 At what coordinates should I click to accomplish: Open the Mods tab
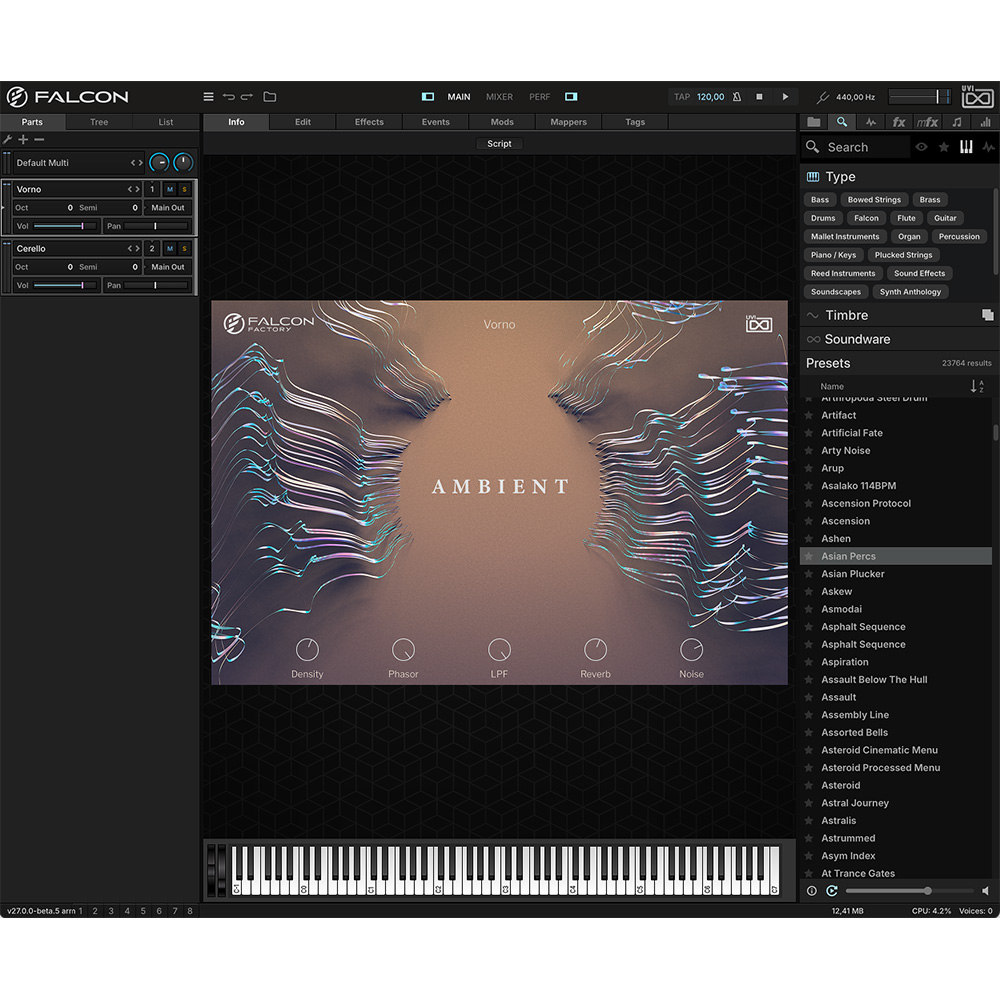[502, 122]
